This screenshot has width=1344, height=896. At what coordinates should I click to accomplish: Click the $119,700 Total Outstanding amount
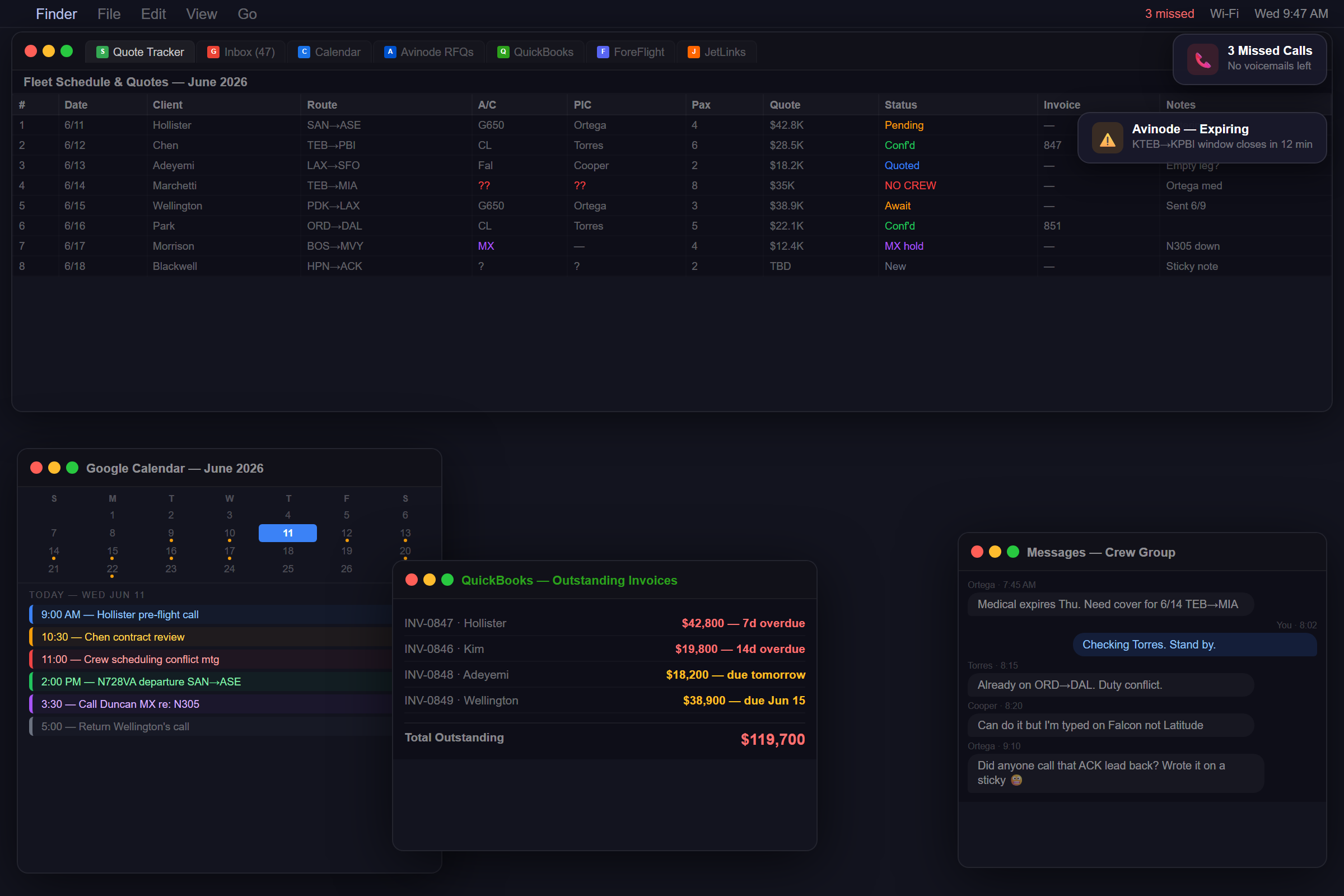[773, 739]
